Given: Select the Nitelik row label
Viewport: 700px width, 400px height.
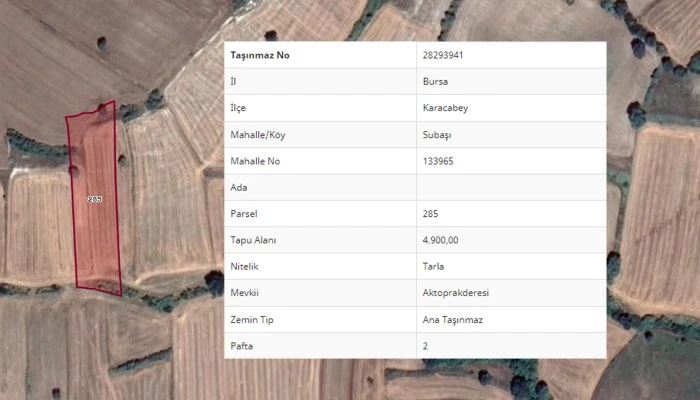Looking at the screenshot, I should (245, 267).
